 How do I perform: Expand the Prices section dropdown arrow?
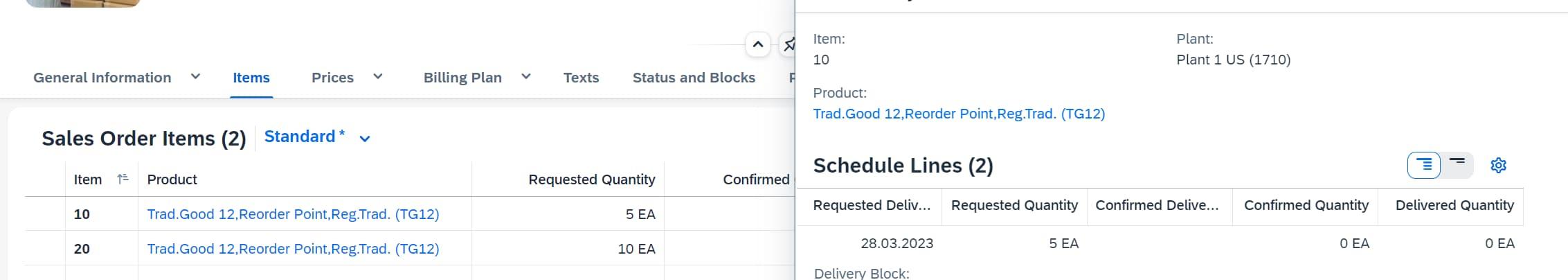pos(378,77)
